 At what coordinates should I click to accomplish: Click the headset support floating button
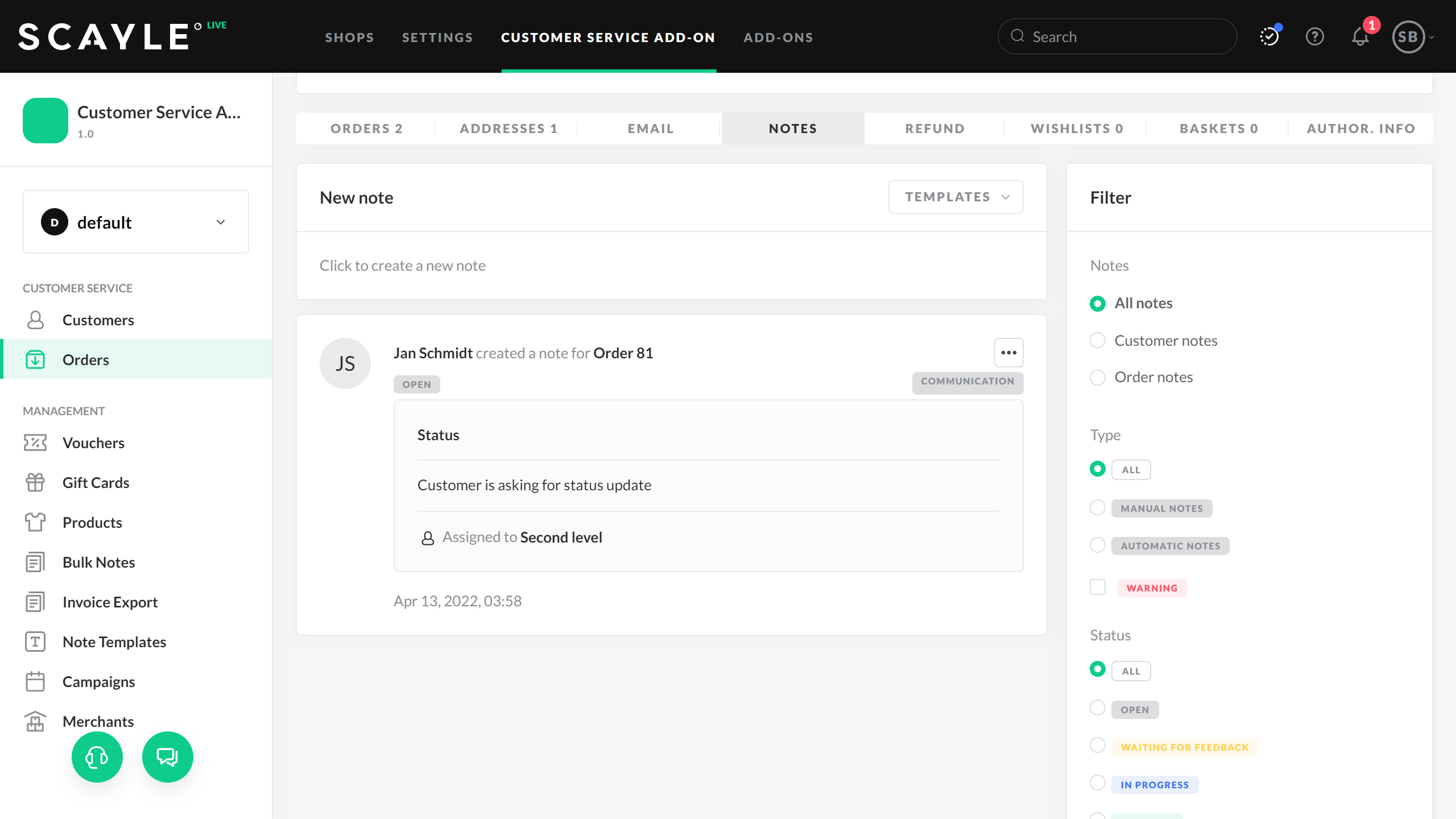coord(97,757)
